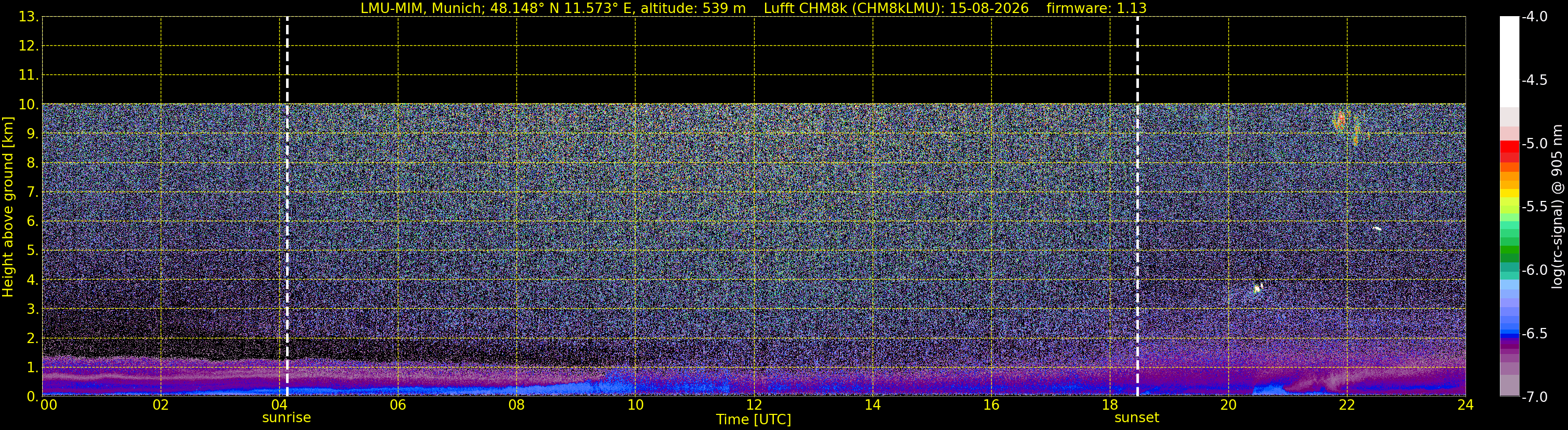The width and height of the screenshot is (1568, 430).
Task: Click the Height above ground axis label
Action: [x=8, y=207]
